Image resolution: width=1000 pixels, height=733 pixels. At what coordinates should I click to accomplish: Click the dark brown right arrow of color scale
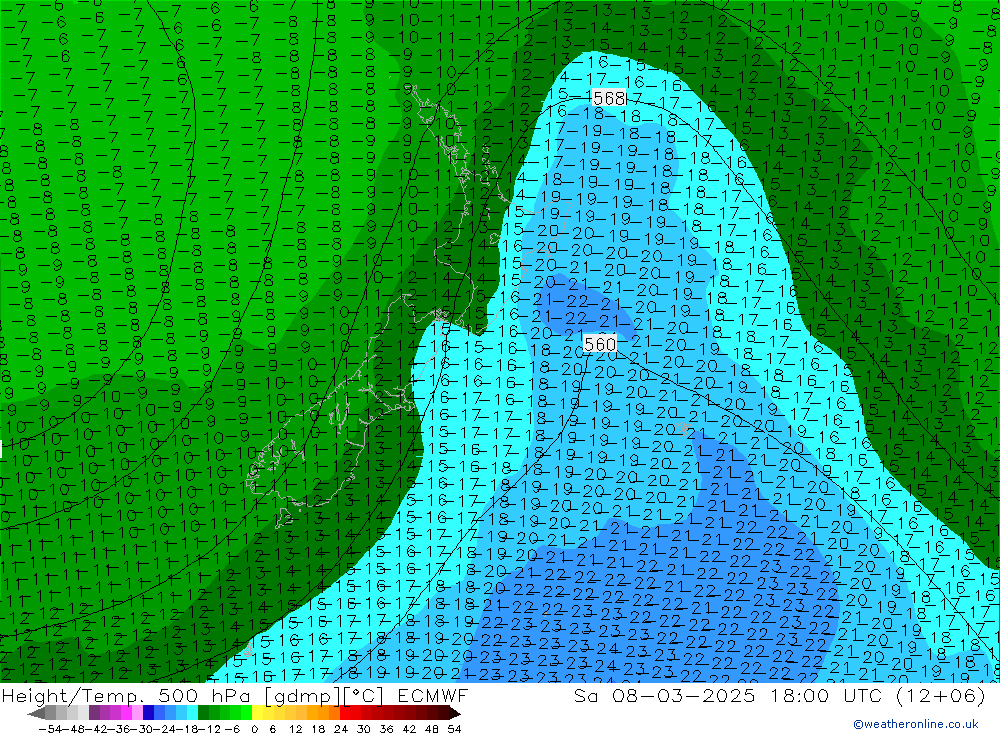pos(455,713)
